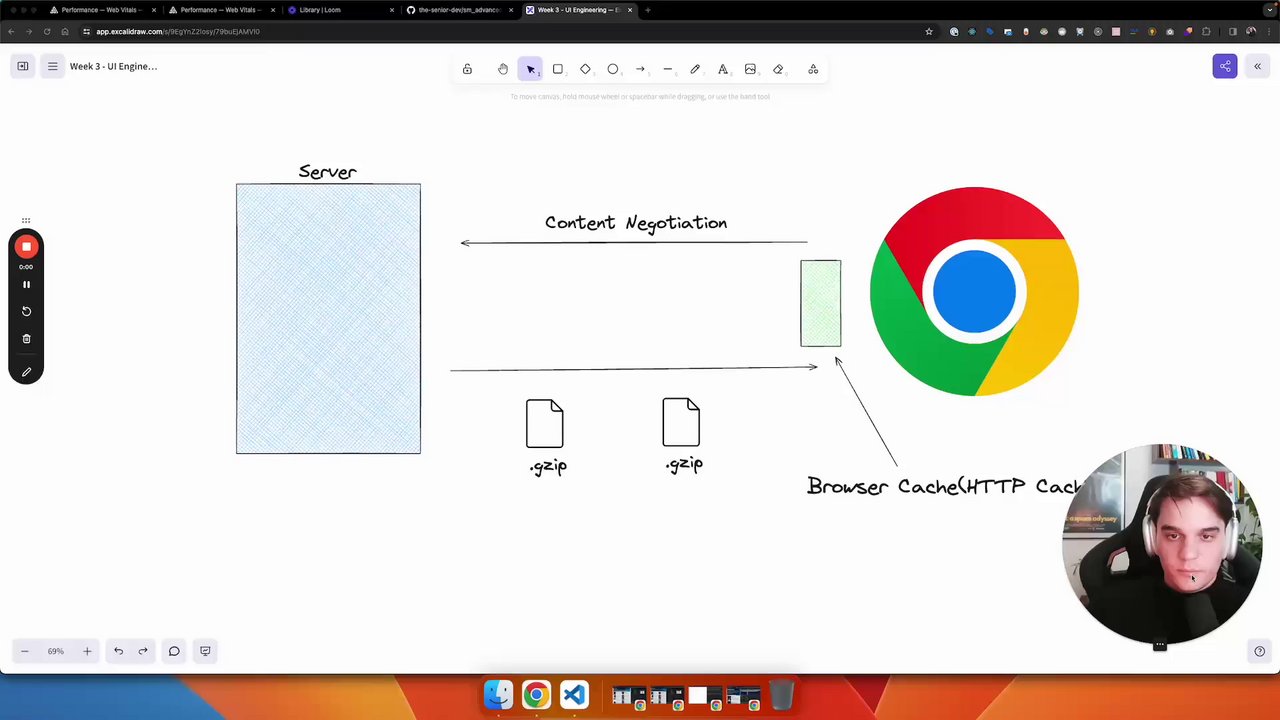Select the left .gzip file icon
The image size is (1280, 720).
point(545,423)
